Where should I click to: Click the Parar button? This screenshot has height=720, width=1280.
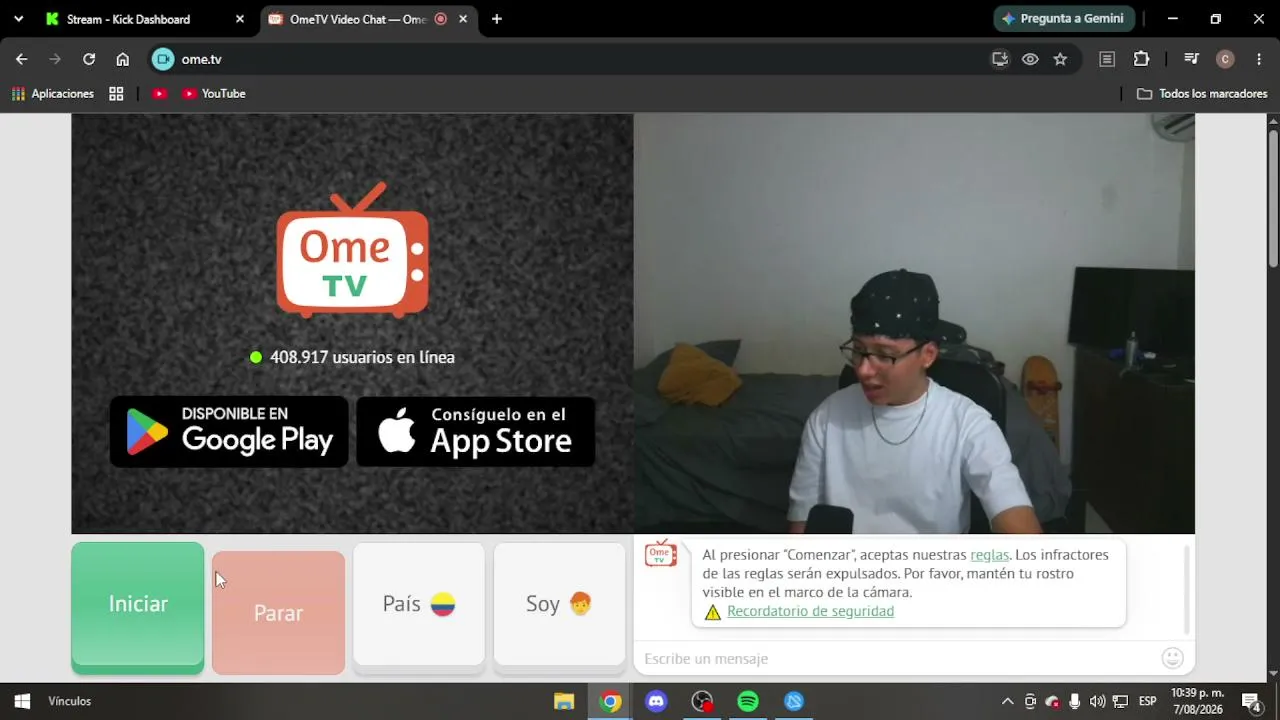tap(278, 612)
